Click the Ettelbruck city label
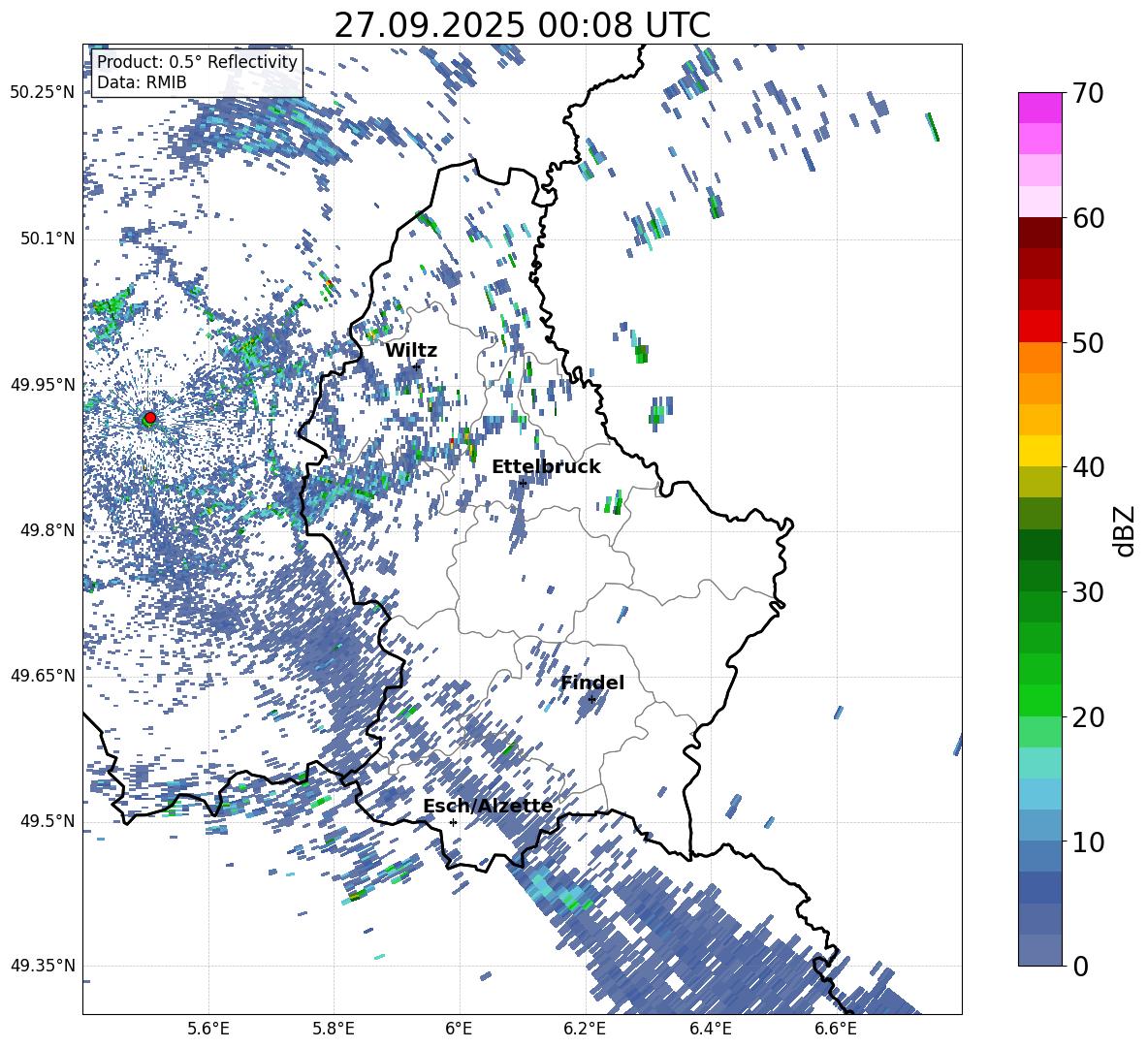 coord(546,467)
